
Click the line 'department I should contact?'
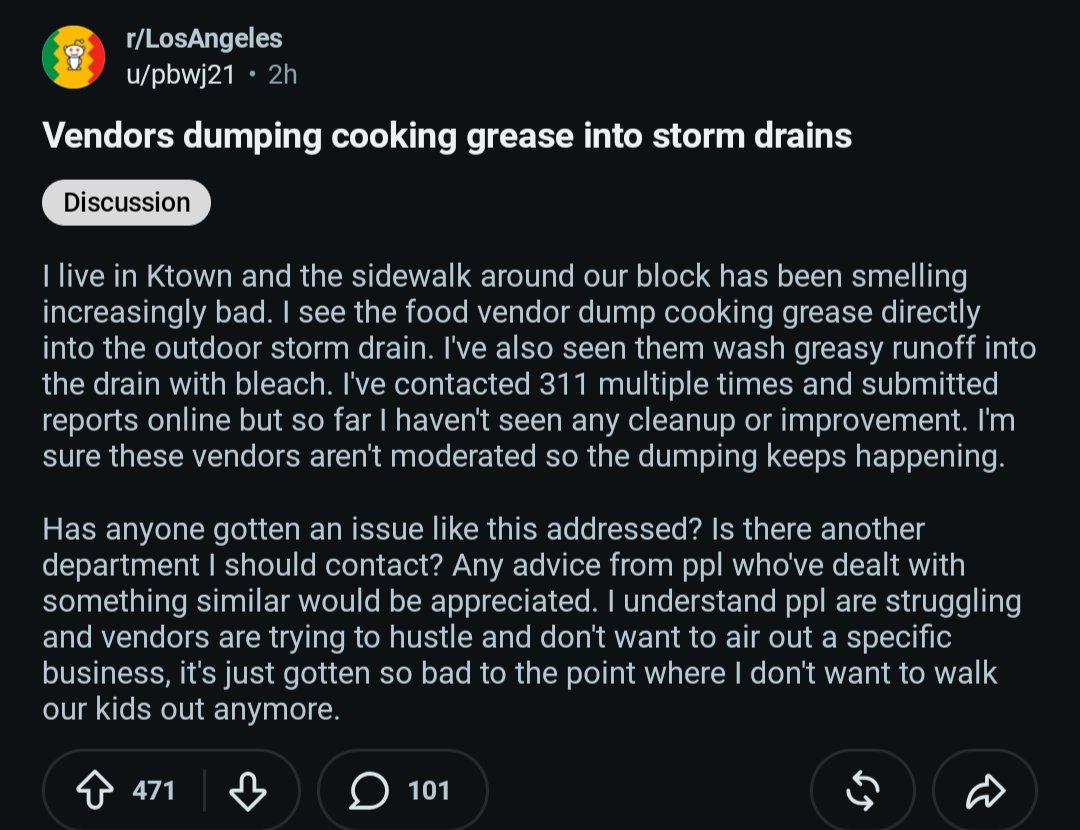tap(503, 565)
